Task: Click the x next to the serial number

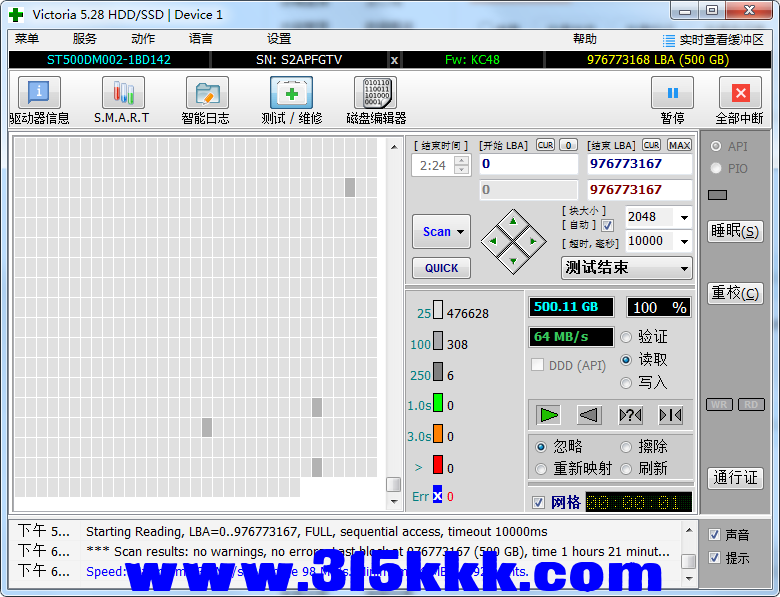Action: pos(394,60)
